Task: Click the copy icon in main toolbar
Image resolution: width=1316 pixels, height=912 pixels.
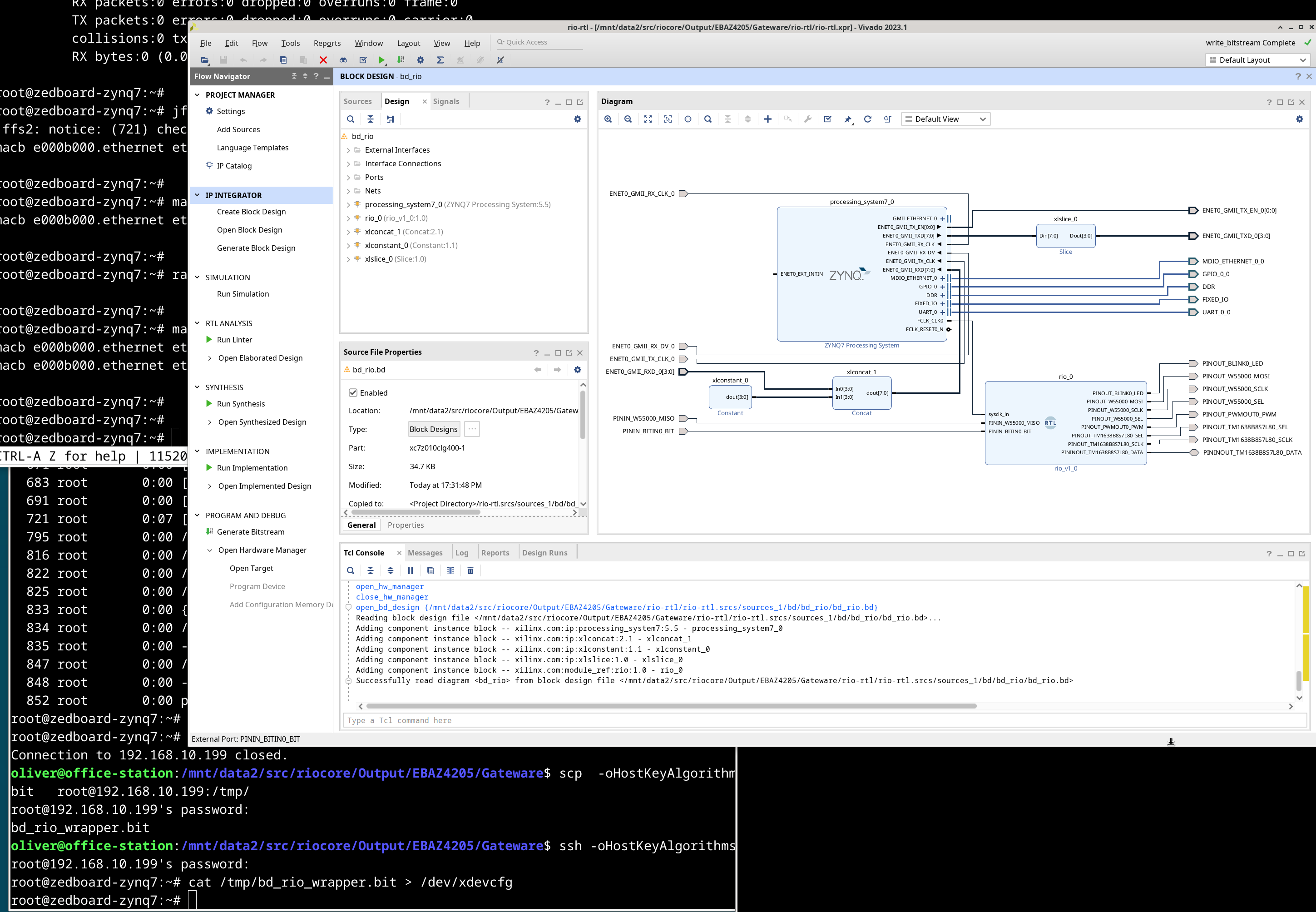Action: pyautogui.click(x=283, y=60)
